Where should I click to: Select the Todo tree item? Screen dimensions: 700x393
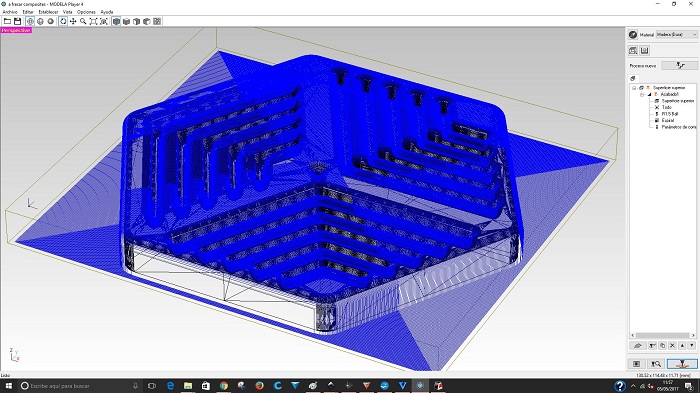(667, 107)
